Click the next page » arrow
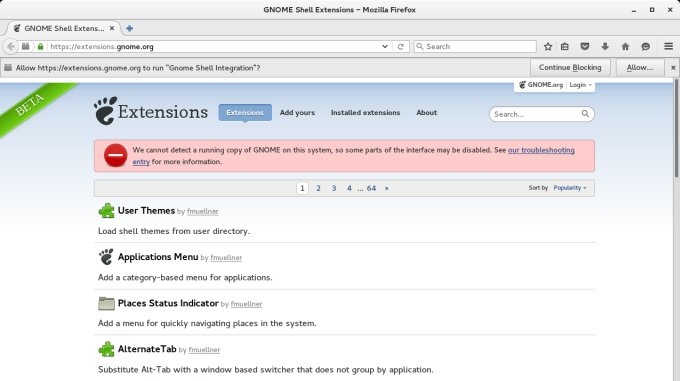Screen dimensions: 680x381 tap(386, 188)
